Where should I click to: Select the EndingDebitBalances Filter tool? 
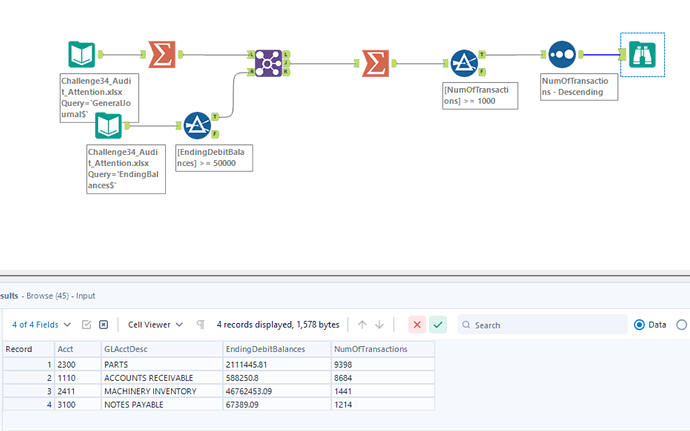click(197, 125)
